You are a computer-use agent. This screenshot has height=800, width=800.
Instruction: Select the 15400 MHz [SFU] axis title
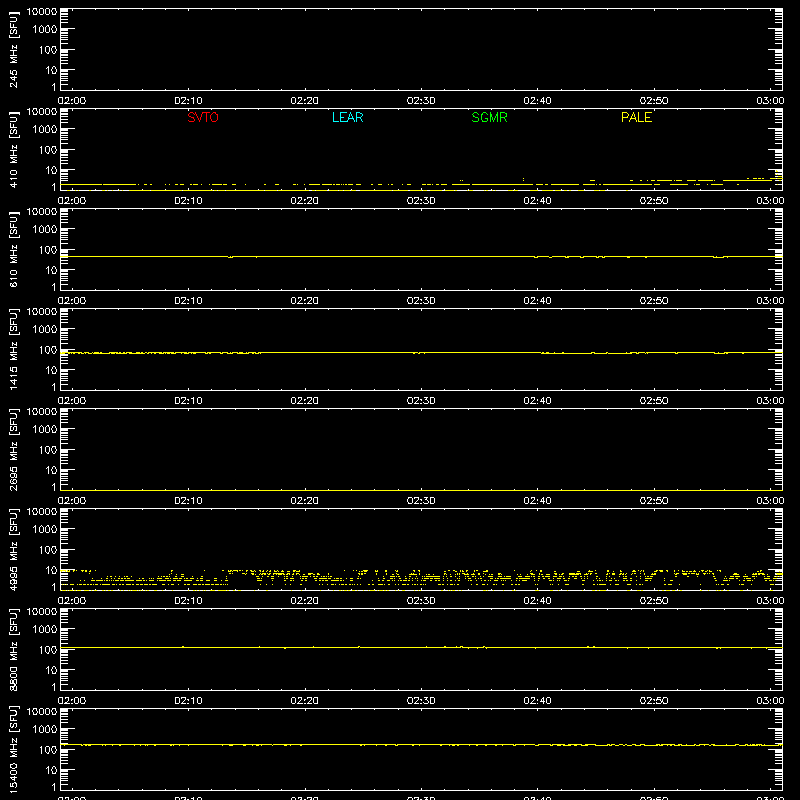[14, 749]
